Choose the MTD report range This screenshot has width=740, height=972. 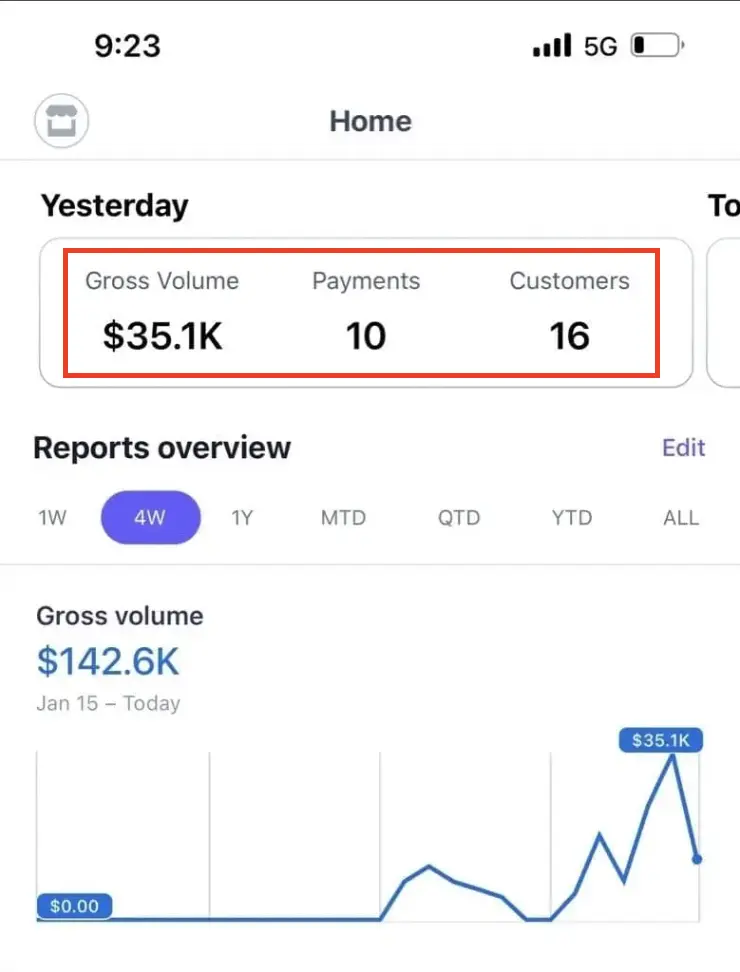(x=343, y=518)
